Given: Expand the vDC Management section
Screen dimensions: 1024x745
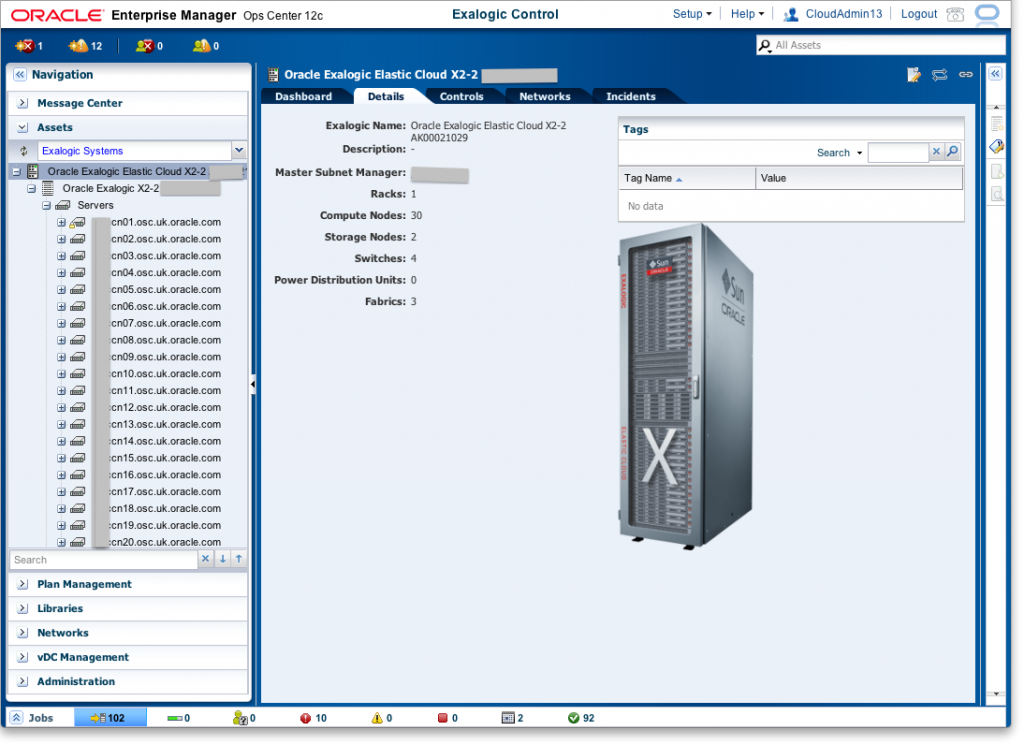Looking at the screenshot, I should coord(23,658).
